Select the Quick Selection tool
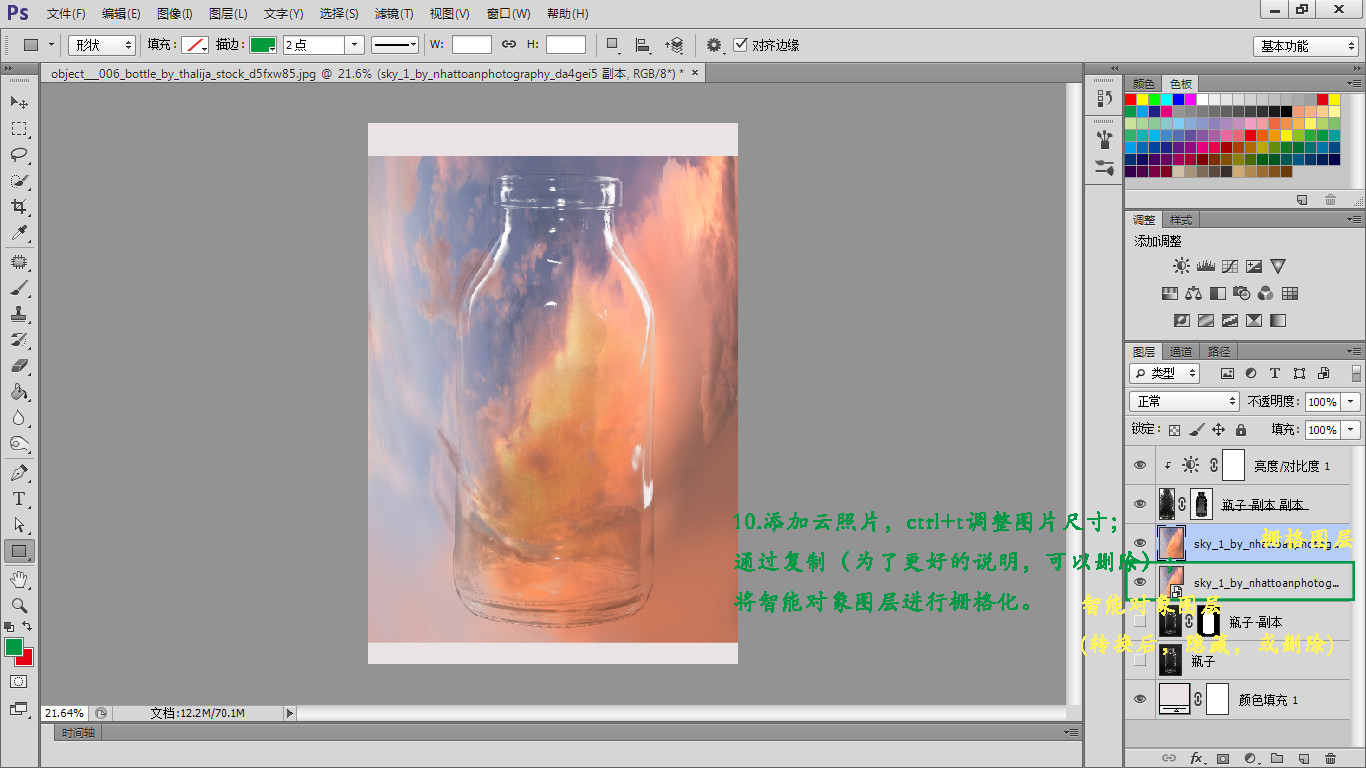The width and height of the screenshot is (1366, 768). click(x=19, y=181)
